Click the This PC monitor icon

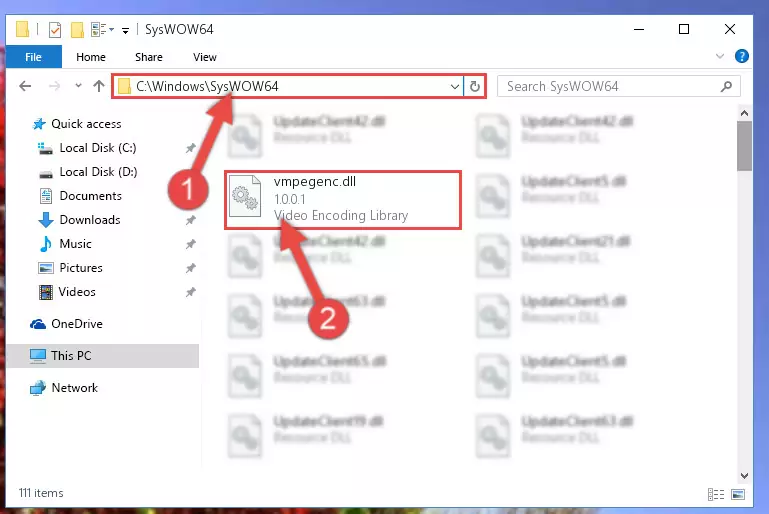pos(38,356)
